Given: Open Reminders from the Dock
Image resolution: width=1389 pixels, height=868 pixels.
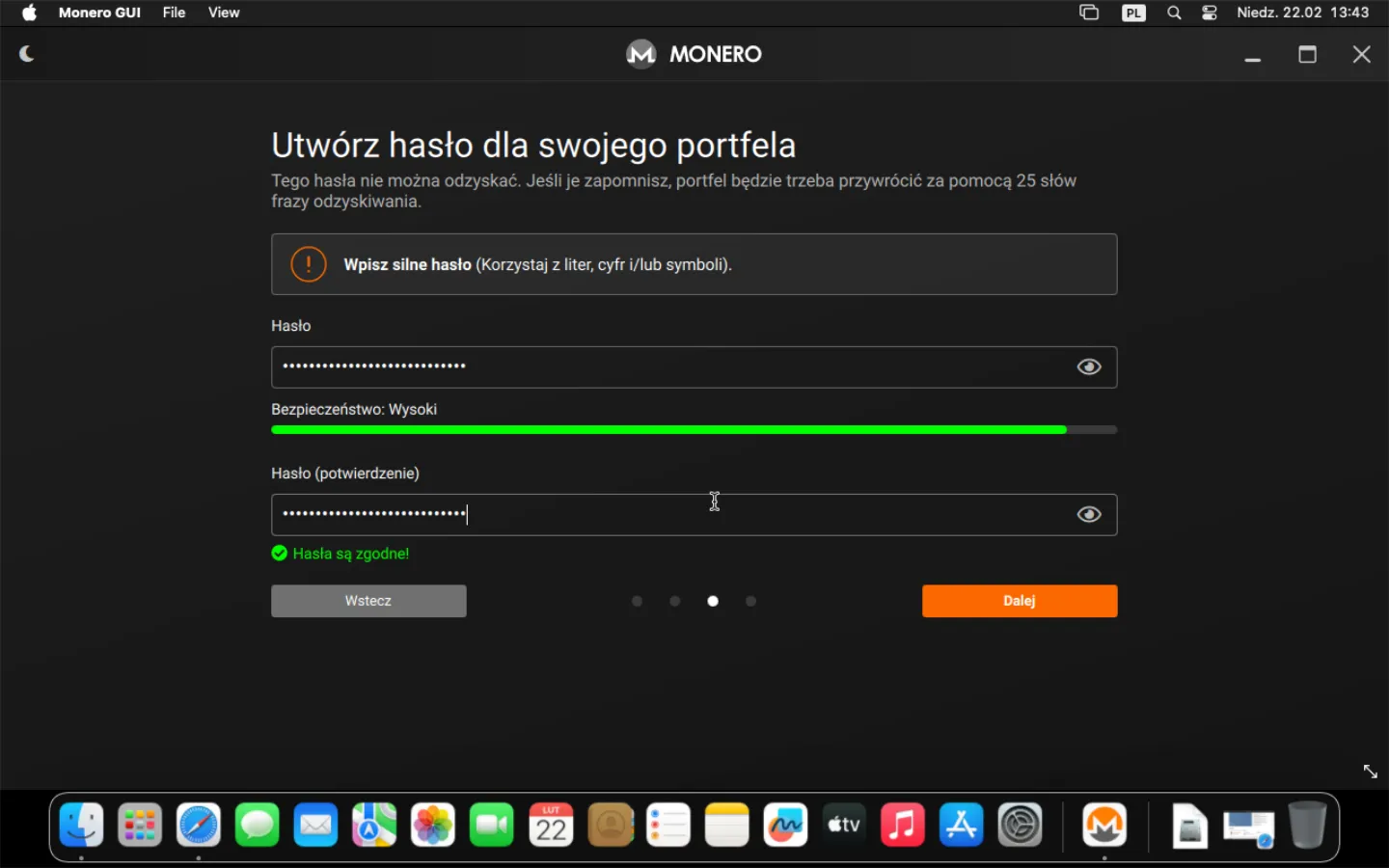Looking at the screenshot, I should pyautogui.click(x=668, y=826).
